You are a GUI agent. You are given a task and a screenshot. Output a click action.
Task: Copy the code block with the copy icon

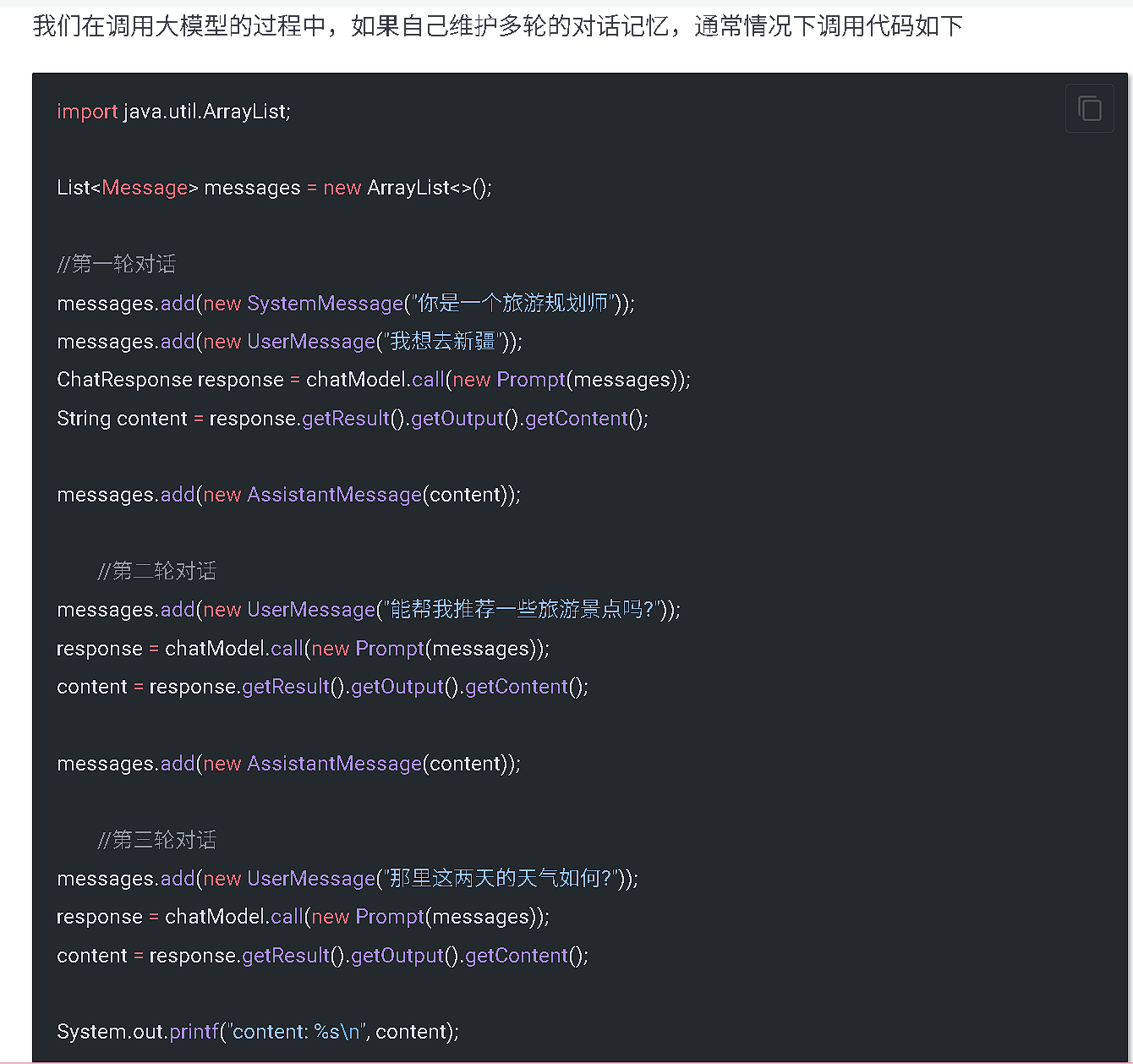click(x=1090, y=108)
